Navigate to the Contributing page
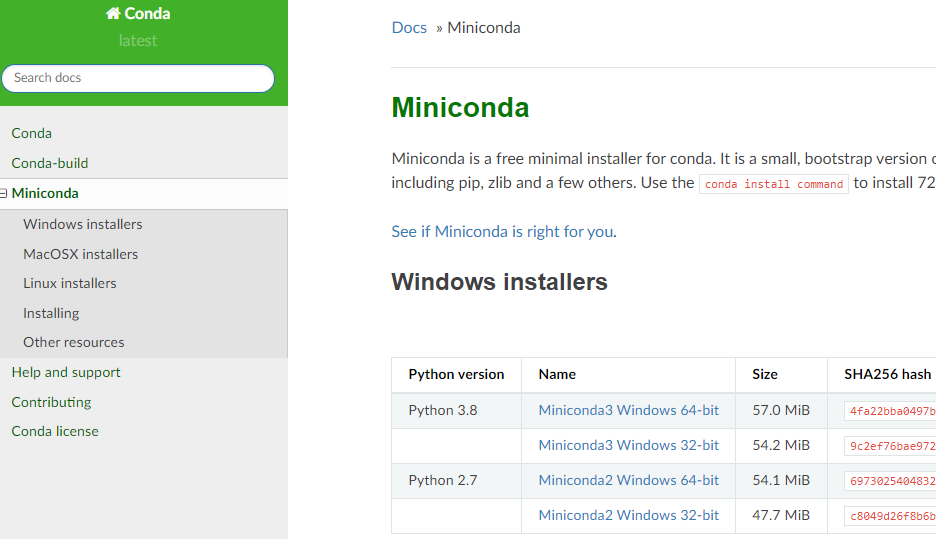Image resolution: width=936 pixels, height=539 pixels. point(51,402)
